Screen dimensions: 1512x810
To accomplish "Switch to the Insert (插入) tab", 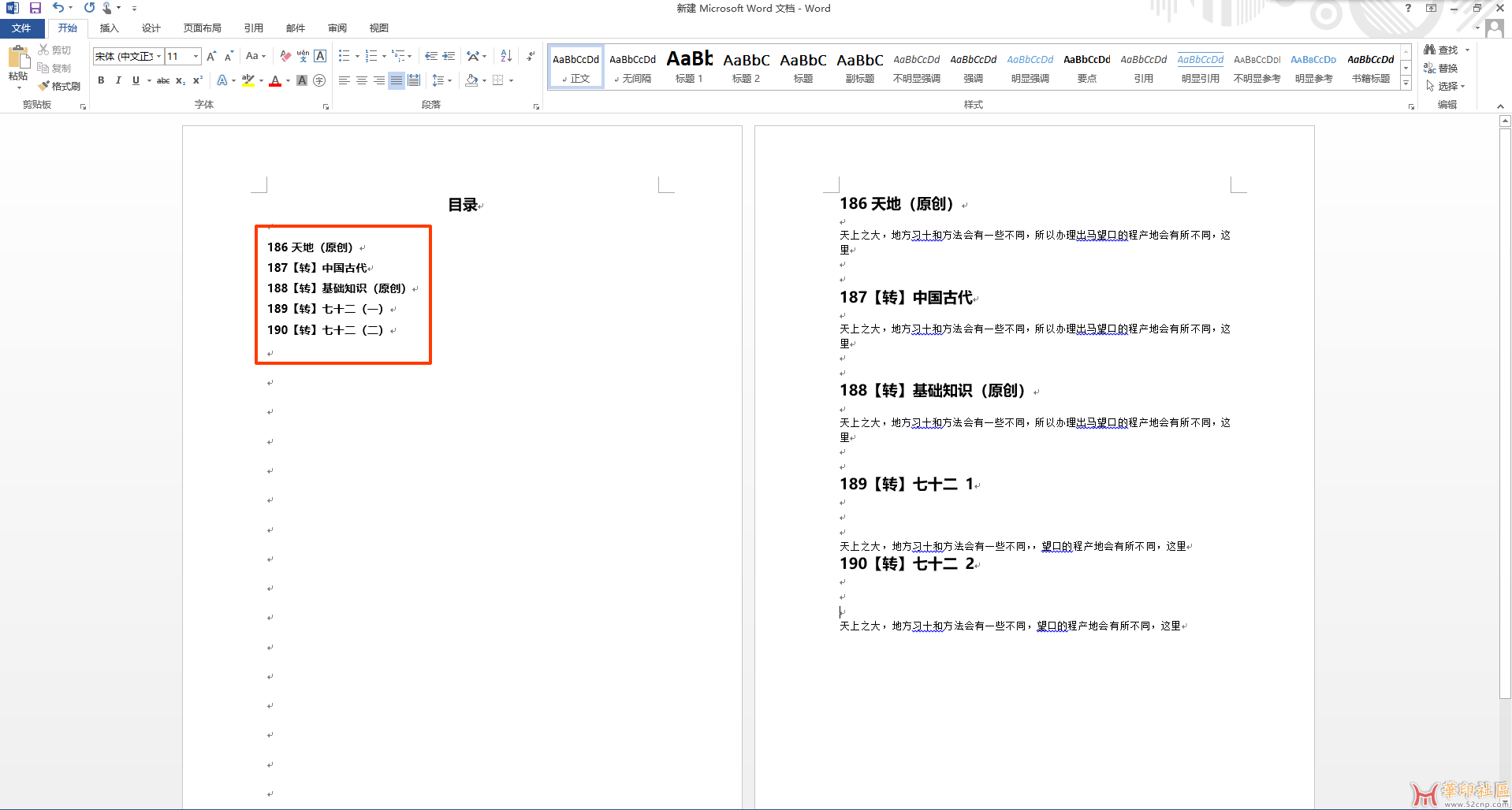I will [x=109, y=28].
